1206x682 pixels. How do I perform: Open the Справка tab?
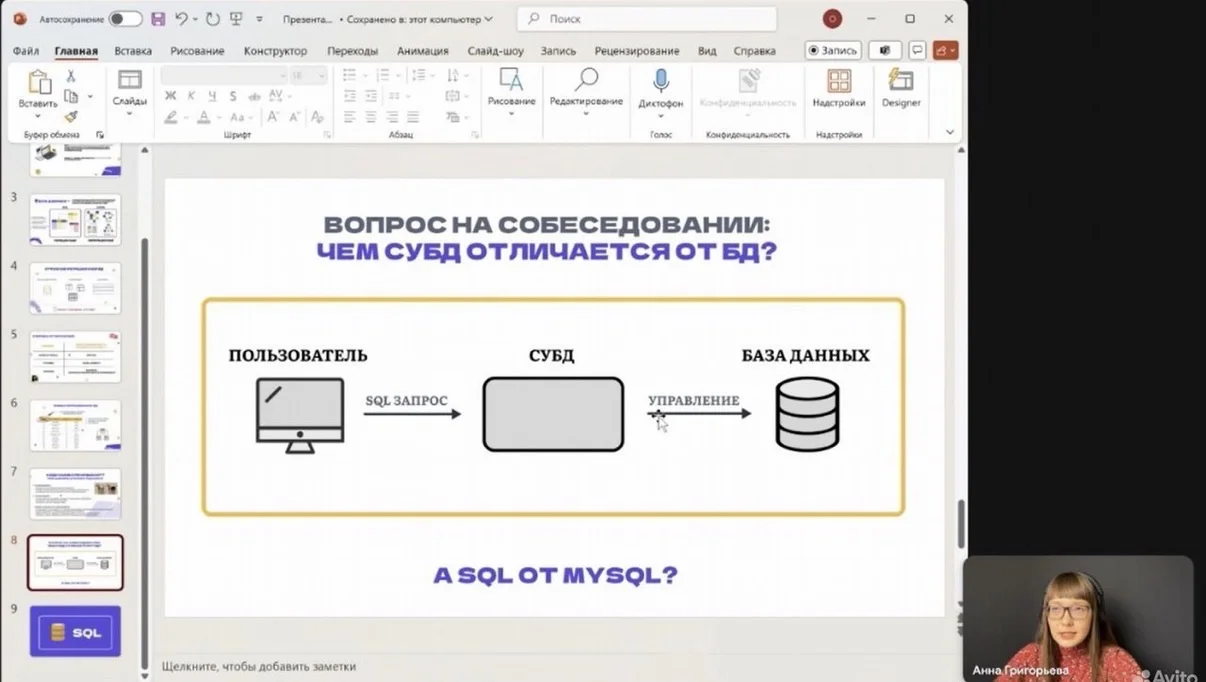coord(754,51)
